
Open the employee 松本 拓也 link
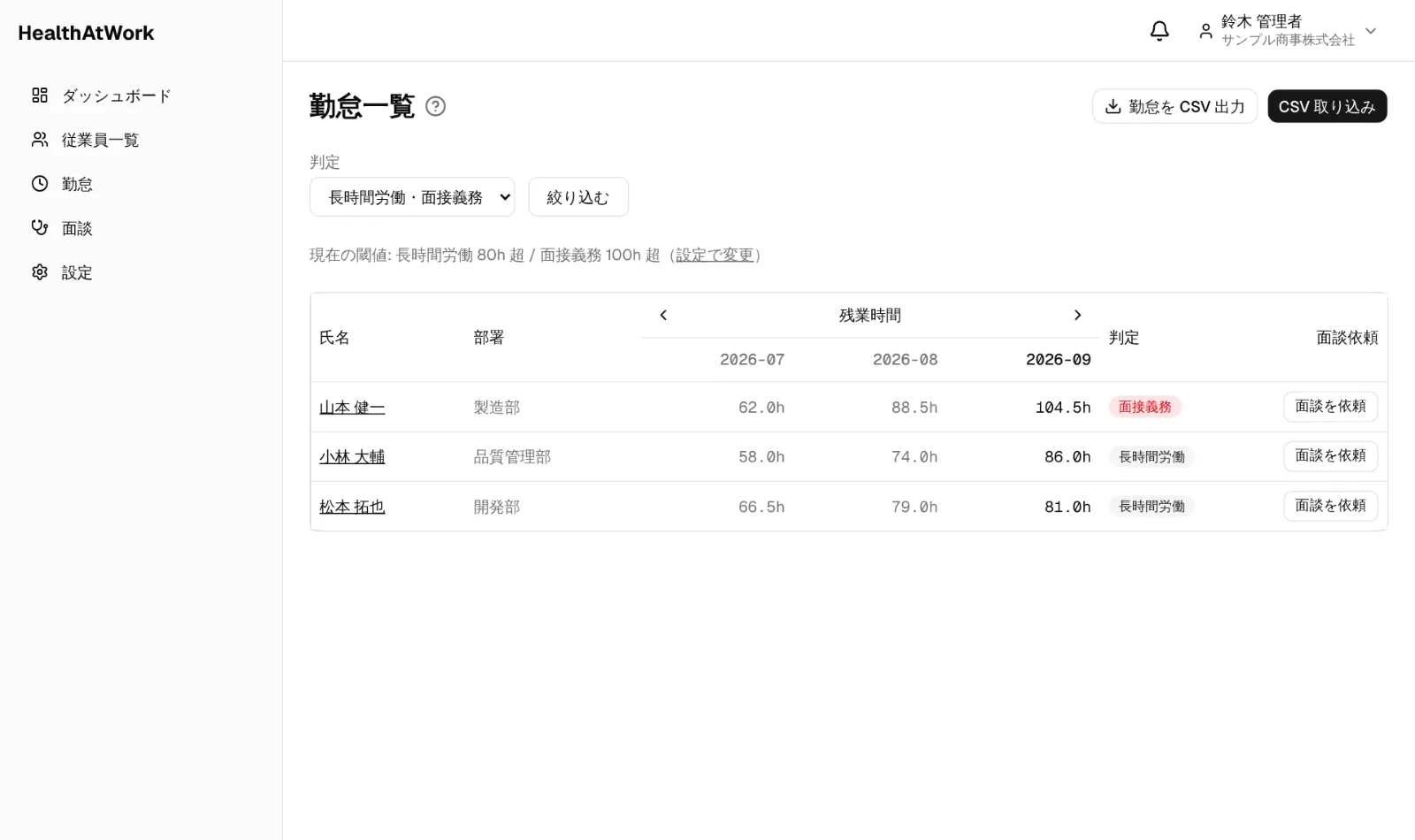(352, 507)
